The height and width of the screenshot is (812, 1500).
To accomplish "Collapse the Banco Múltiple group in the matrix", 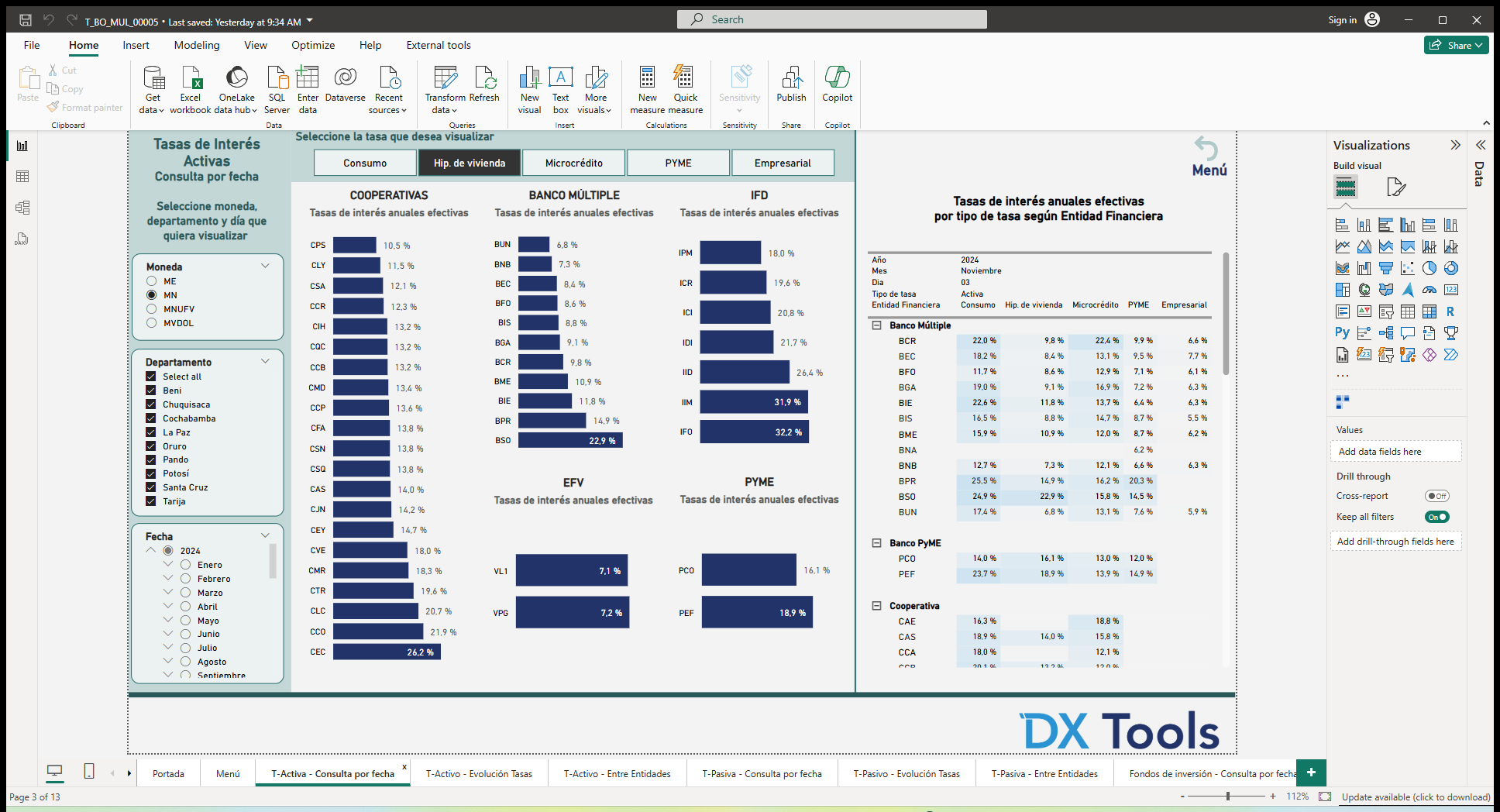I will click(876, 325).
